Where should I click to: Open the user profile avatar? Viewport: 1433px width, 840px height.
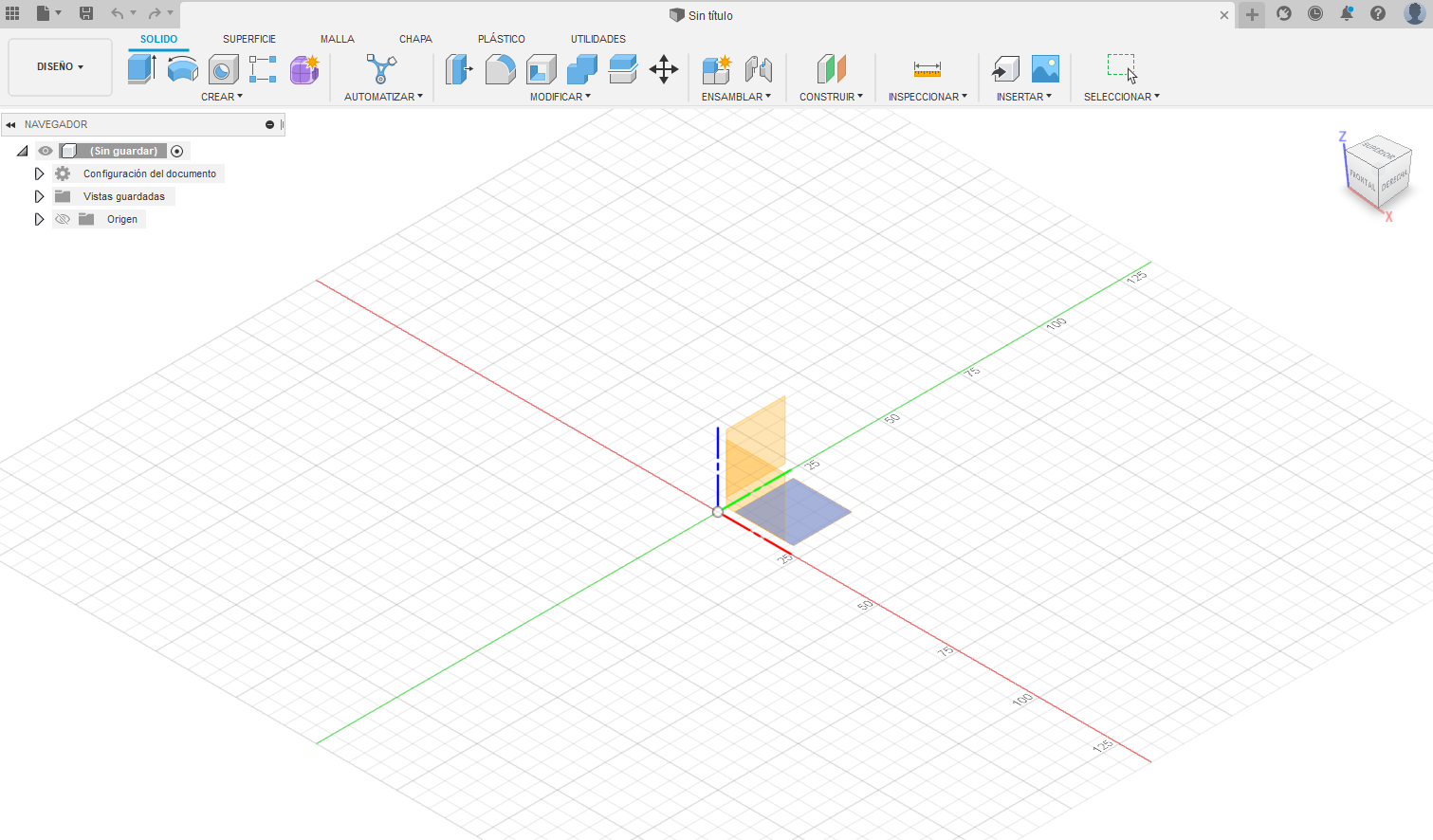[1414, 13]
